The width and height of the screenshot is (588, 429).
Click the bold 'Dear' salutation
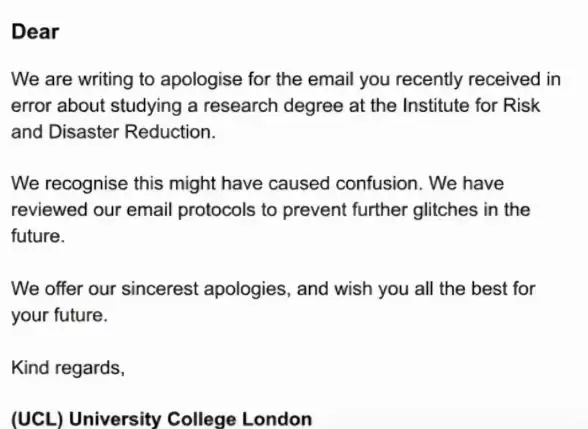pyautogui.click(x=35, y=32)
